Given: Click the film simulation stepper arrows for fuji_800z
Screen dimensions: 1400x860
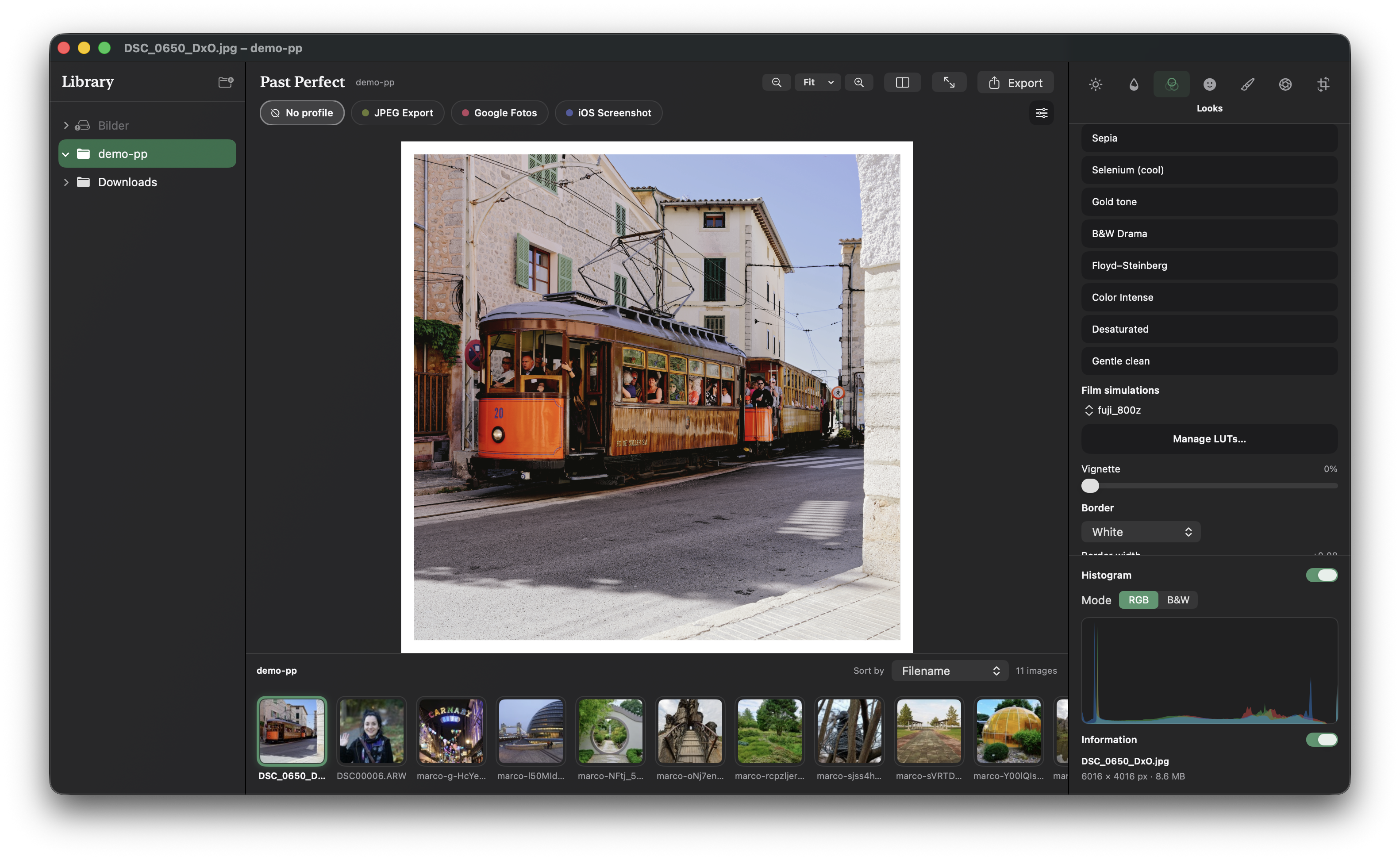Looking at the screenshot, I should 1088,410.
